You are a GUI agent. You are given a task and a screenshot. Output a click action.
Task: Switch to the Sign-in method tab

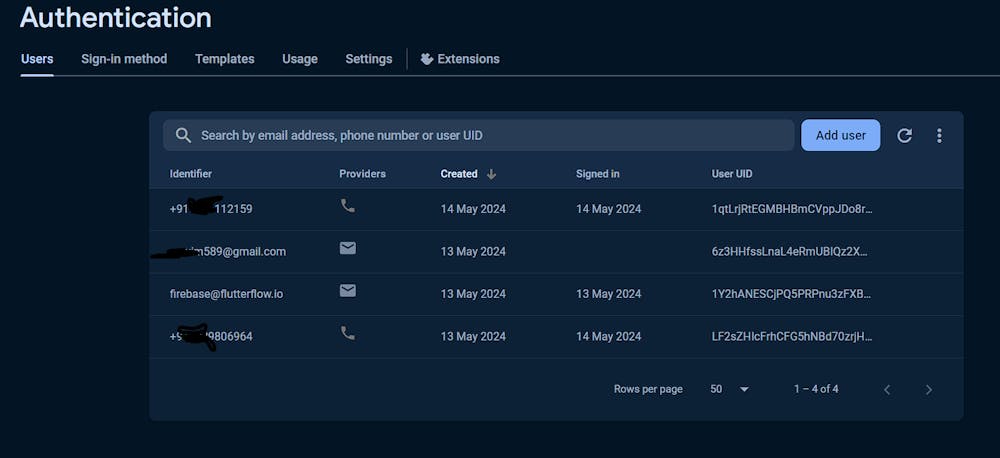coord(124,59)
